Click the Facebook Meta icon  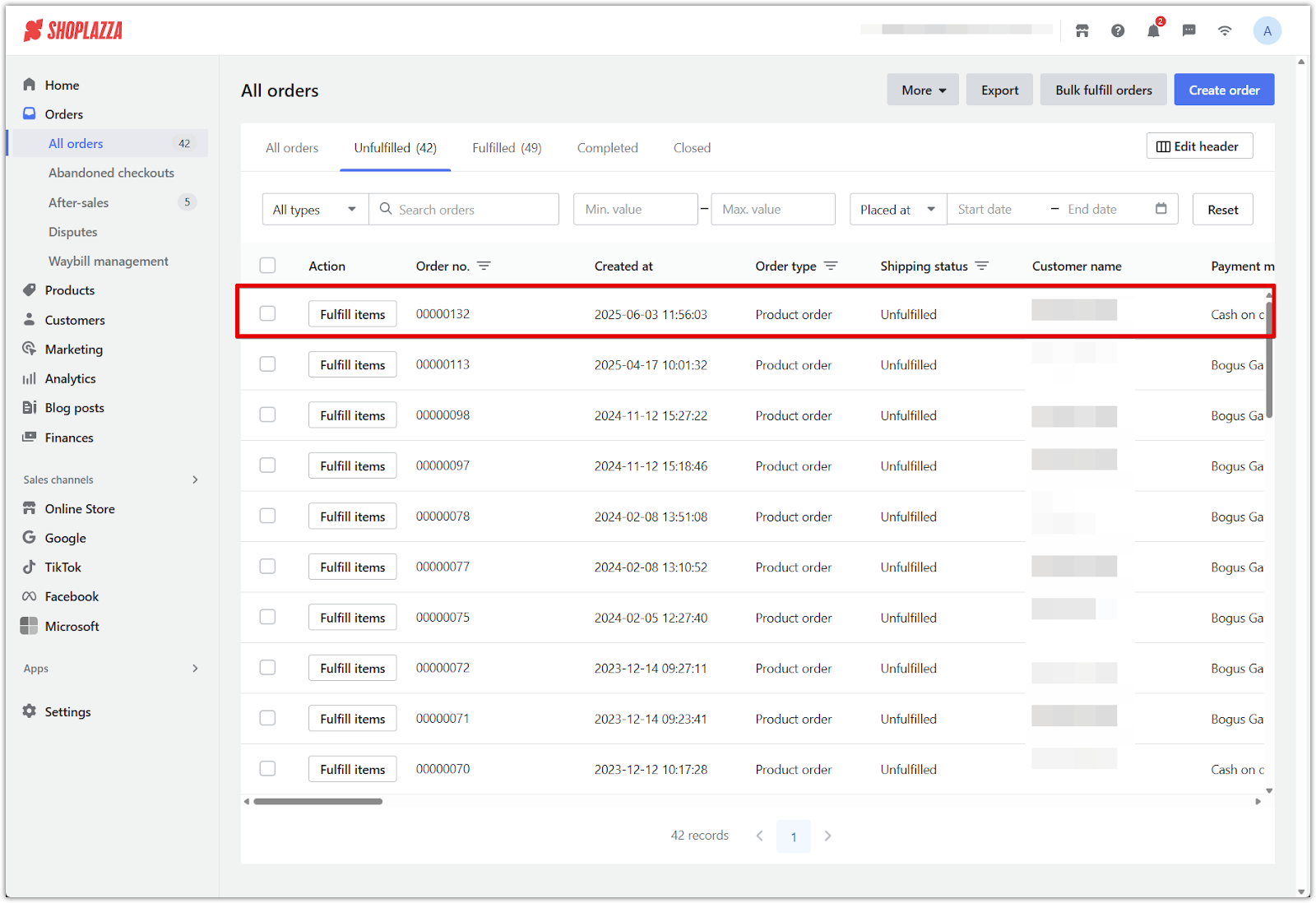[x=30, y=596]
